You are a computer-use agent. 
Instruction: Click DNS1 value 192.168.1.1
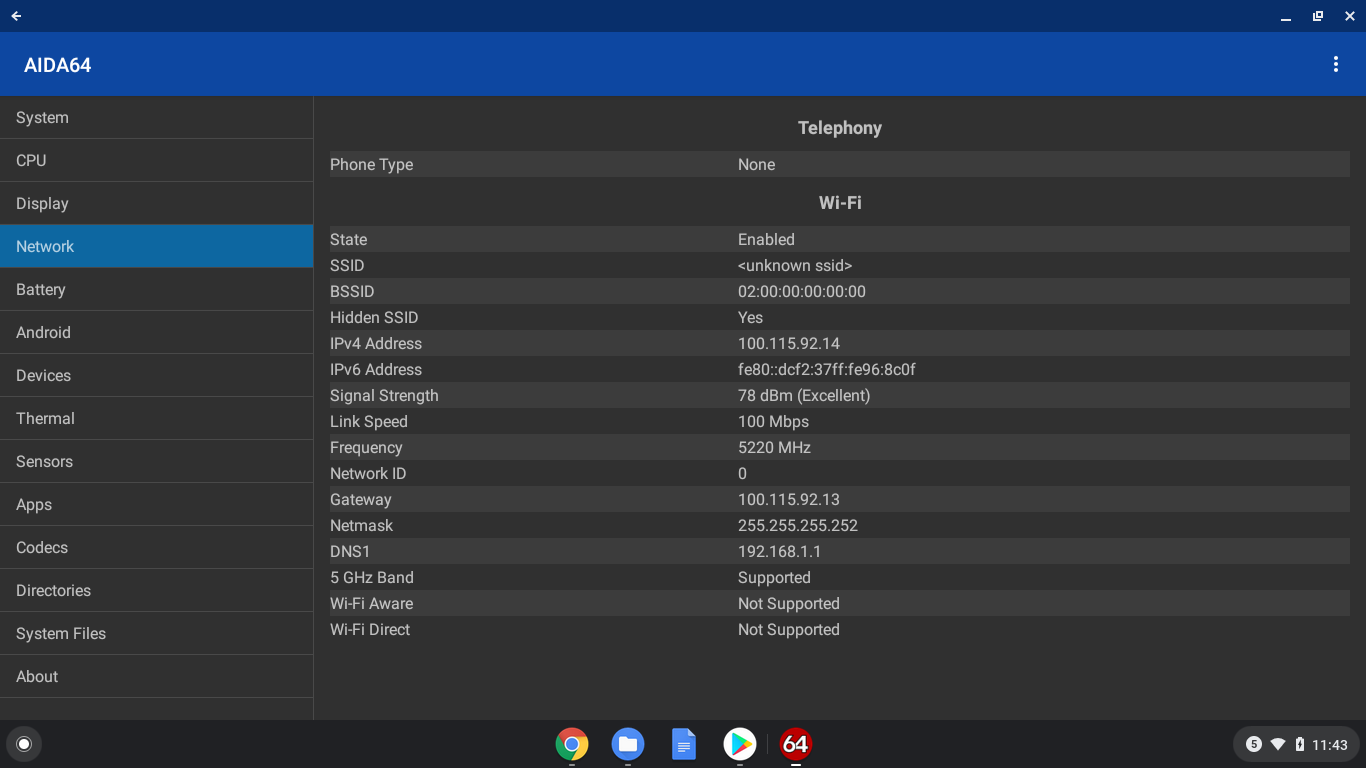coord(780,551)
